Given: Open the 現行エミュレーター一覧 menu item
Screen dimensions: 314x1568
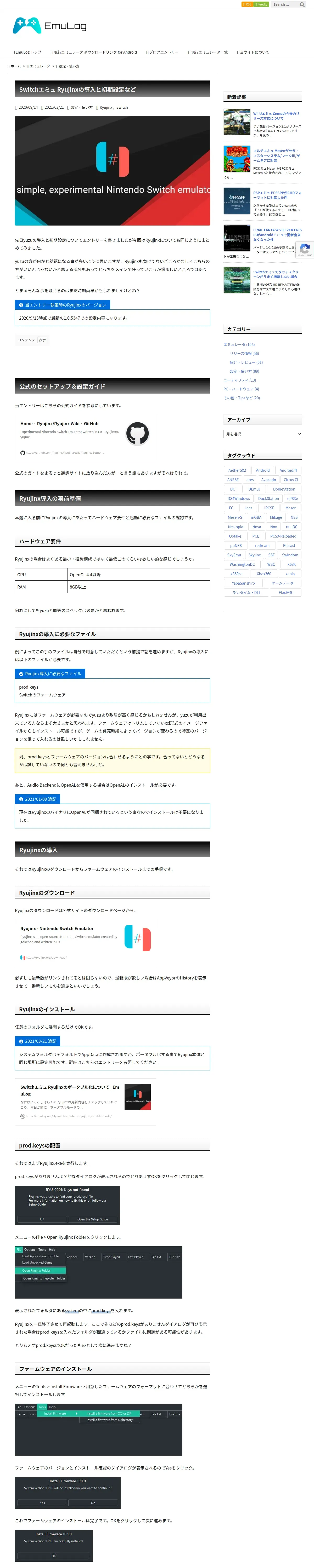Looking at the screenshot, I should (x=208, y=52).
